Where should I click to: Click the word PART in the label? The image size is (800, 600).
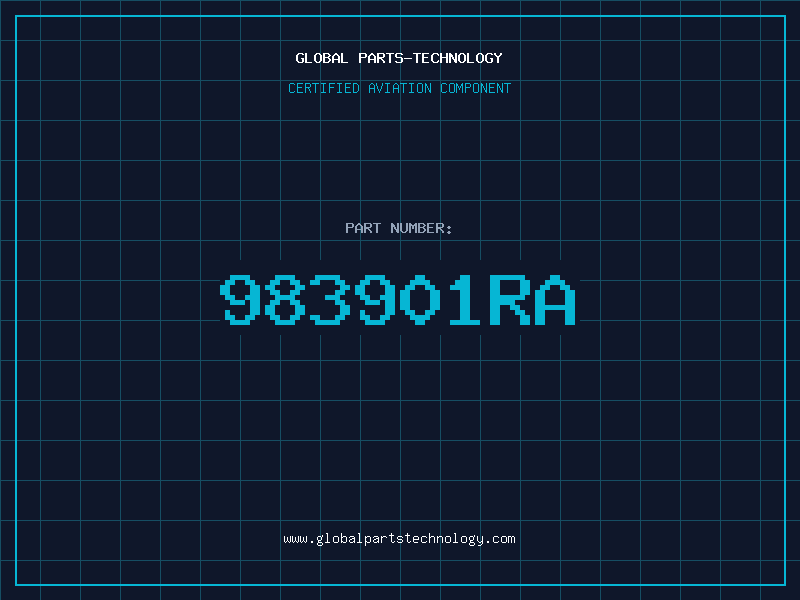tap(363, 228)
